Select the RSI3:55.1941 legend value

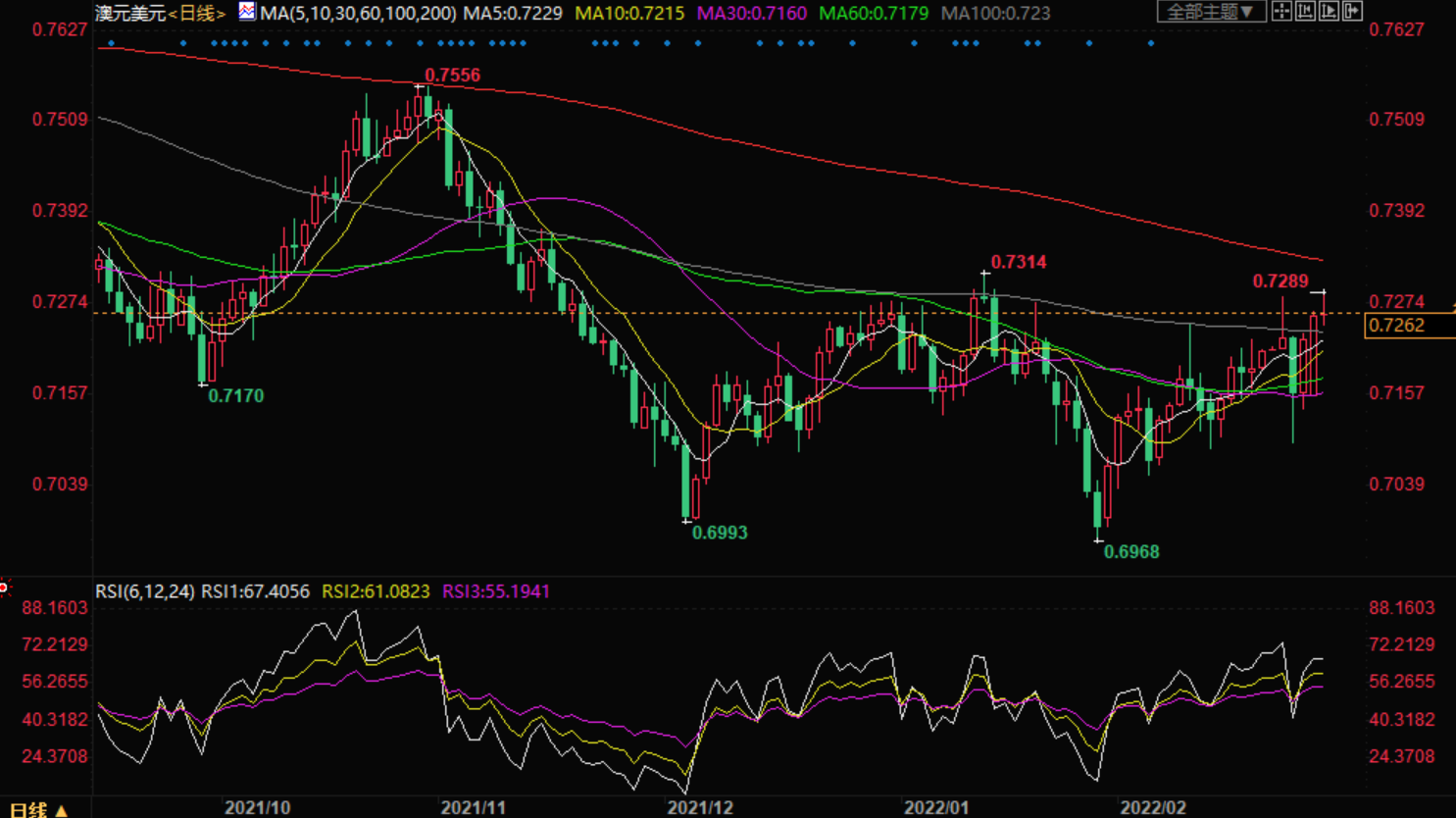pyautogui.click(x=496, y=591)
